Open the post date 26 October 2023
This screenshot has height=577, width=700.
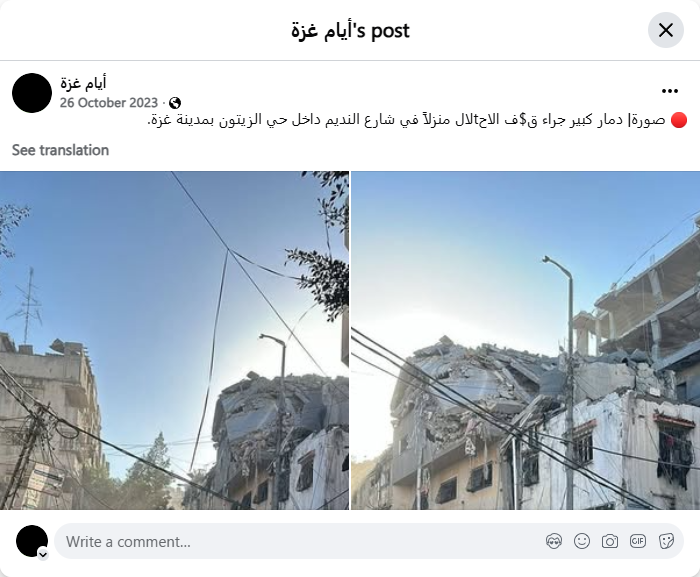(x=109, y=103)
